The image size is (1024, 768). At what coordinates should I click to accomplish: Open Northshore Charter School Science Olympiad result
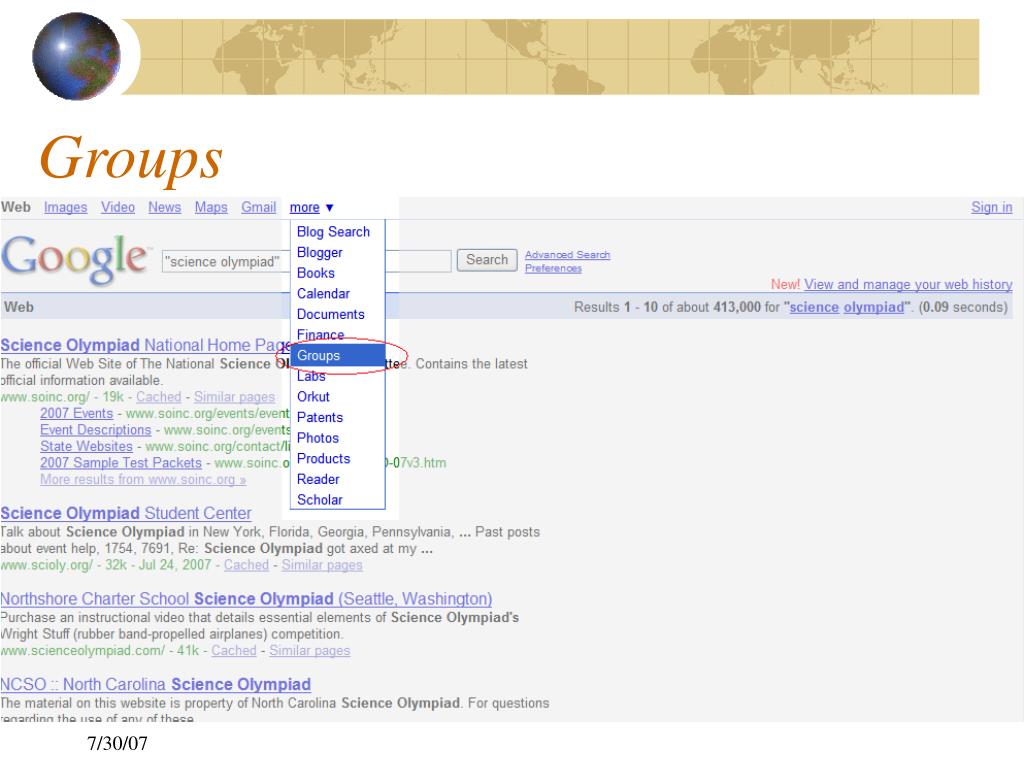pos(246,599)
